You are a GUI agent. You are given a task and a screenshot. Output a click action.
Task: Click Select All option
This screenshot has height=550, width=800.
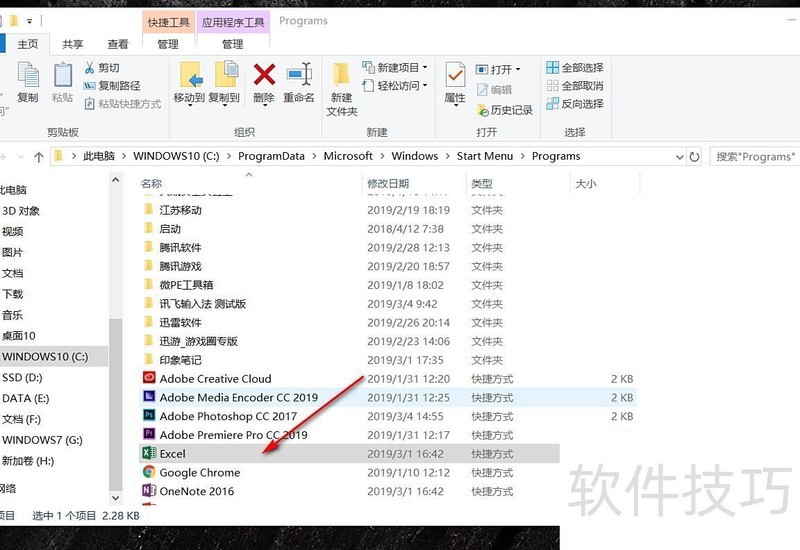tap(575, 68)
